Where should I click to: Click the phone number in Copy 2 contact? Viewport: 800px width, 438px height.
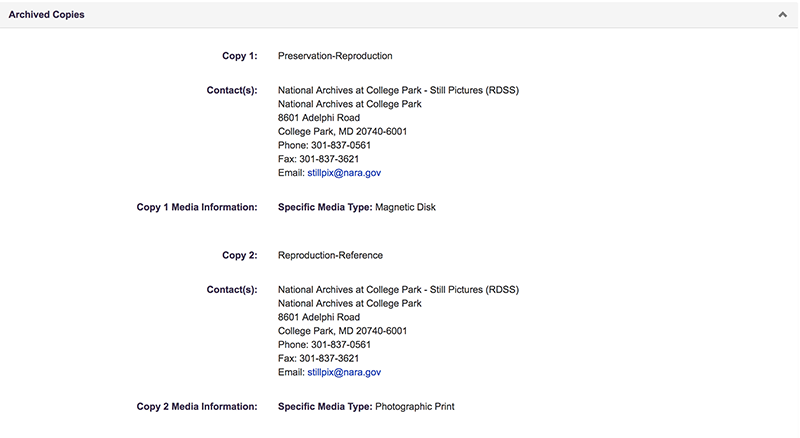click(x=318, y=344)
